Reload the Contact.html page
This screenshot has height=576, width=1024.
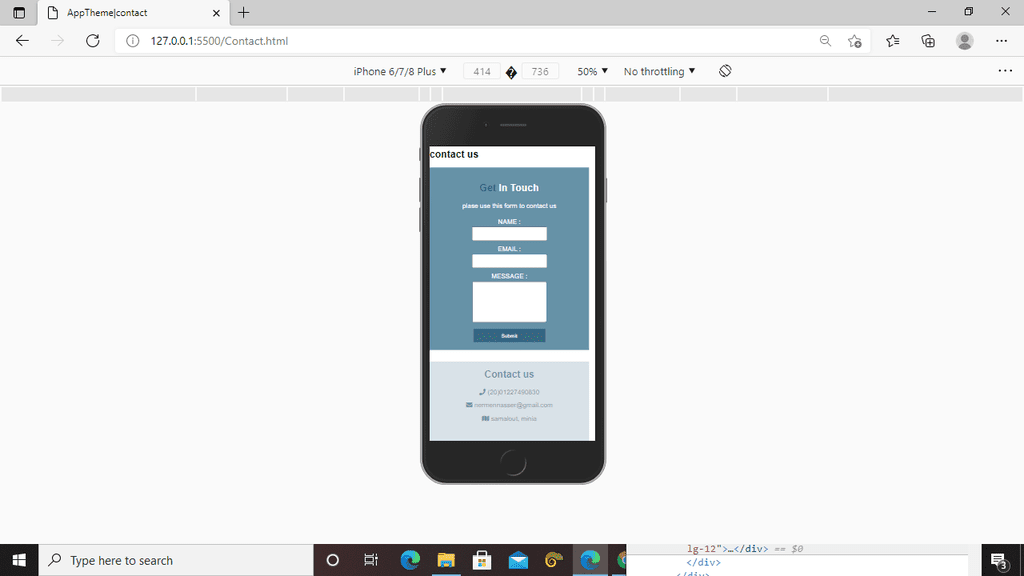[93, 40]
